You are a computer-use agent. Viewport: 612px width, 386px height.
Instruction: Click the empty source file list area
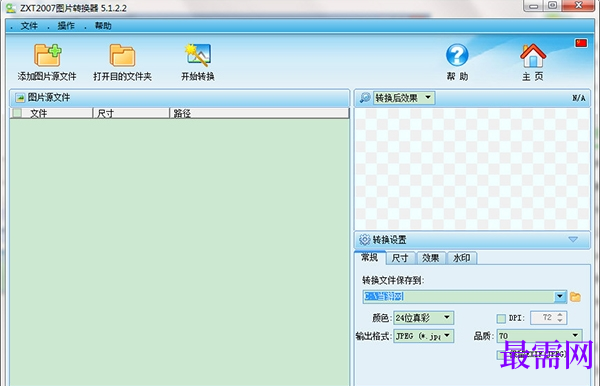pyautogui.click(x=180, y=252)
